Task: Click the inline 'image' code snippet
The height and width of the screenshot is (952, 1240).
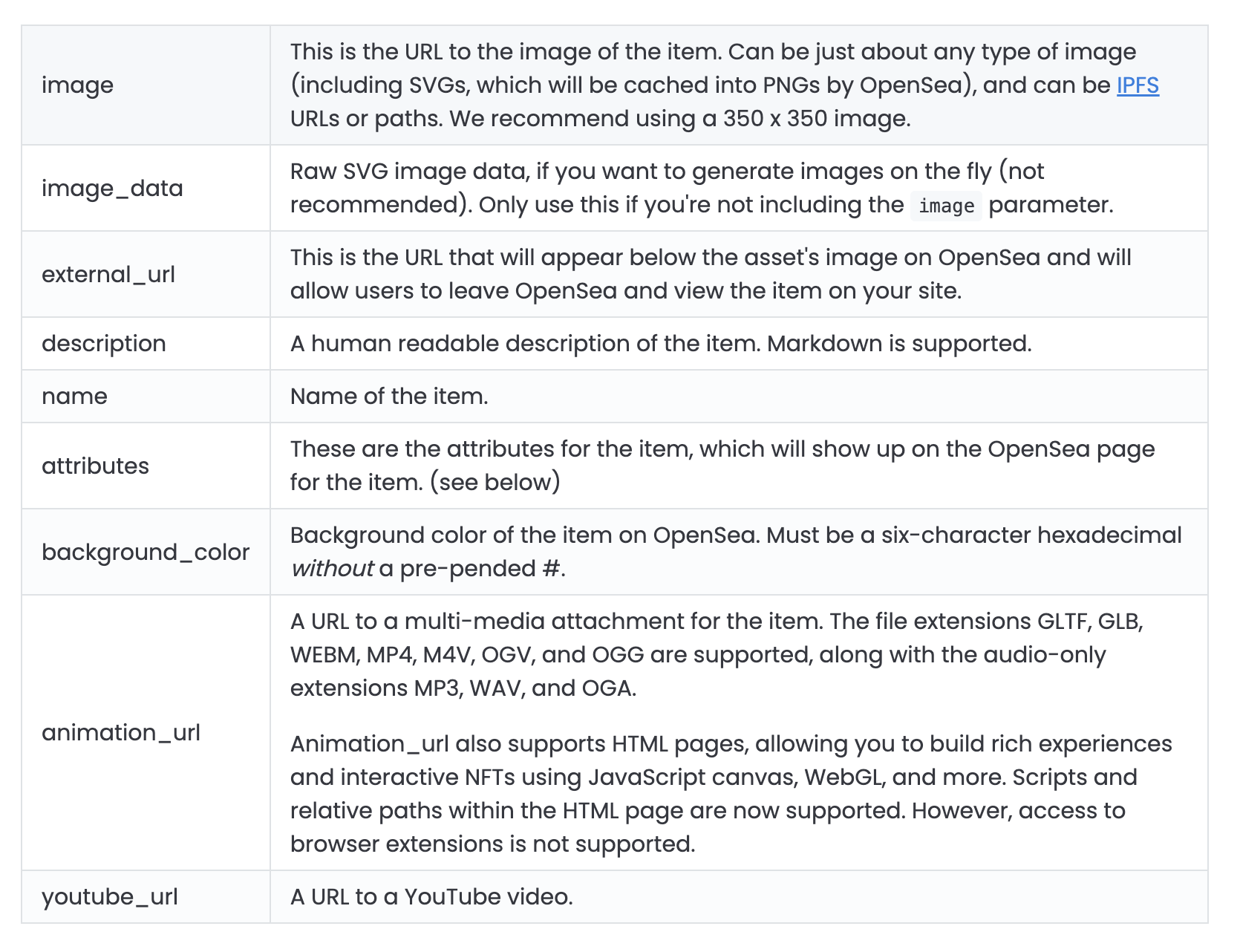Action: tap(946, 206)
